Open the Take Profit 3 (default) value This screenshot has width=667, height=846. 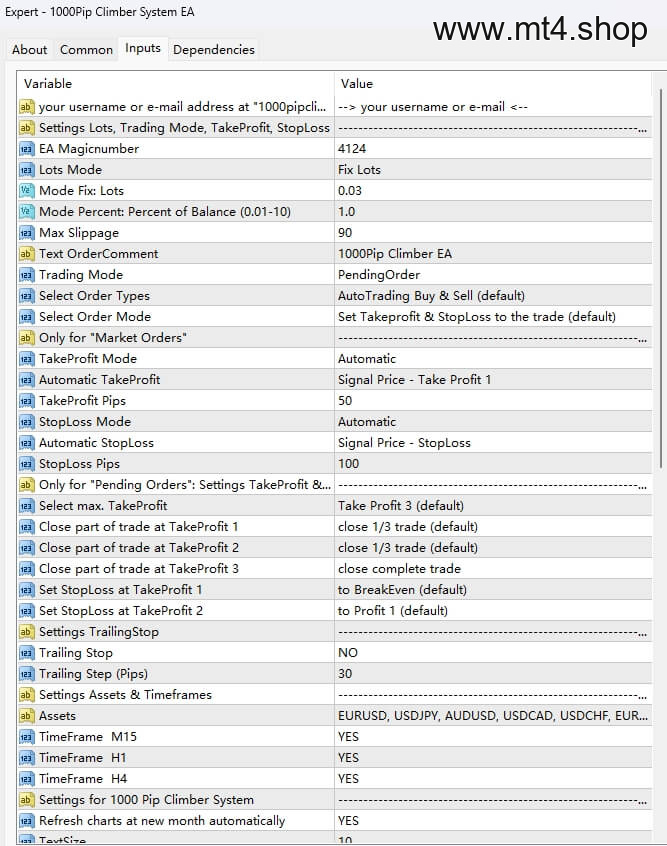point(493,507)
